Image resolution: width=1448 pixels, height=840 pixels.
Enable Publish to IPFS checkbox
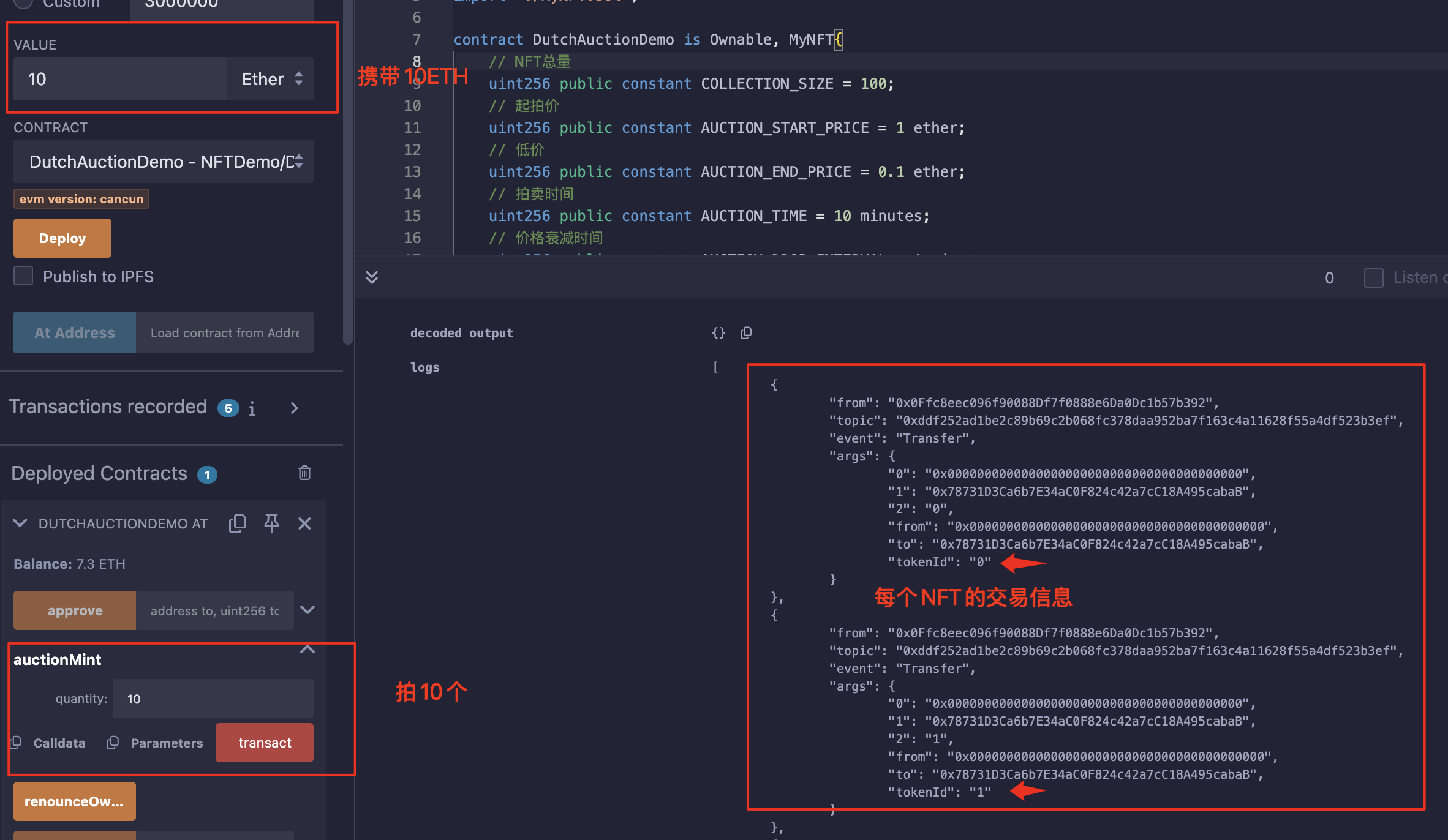point(23,276)
